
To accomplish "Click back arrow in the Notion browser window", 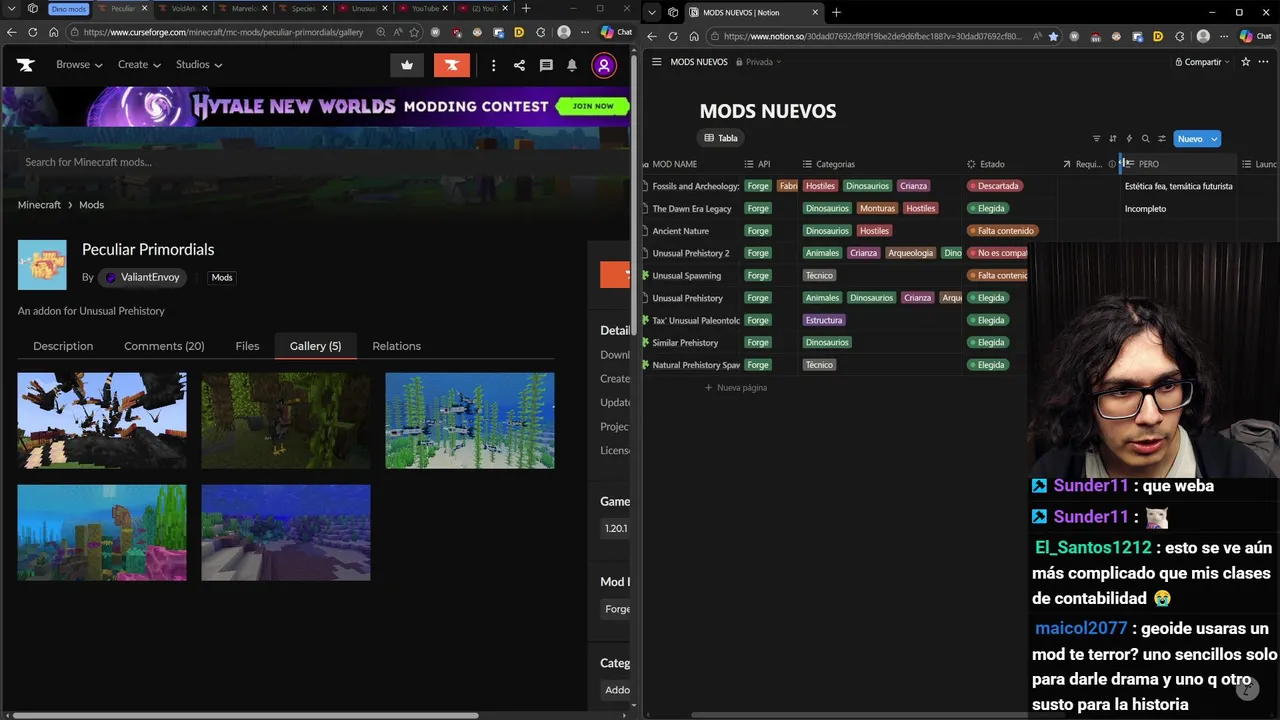I will [x=652, y=36].
